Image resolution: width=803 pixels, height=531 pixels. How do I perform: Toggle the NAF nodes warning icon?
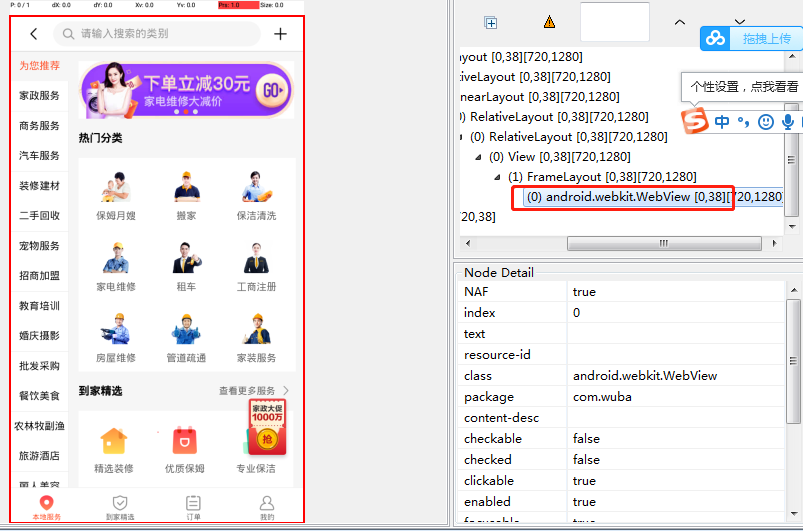(550, 22)
